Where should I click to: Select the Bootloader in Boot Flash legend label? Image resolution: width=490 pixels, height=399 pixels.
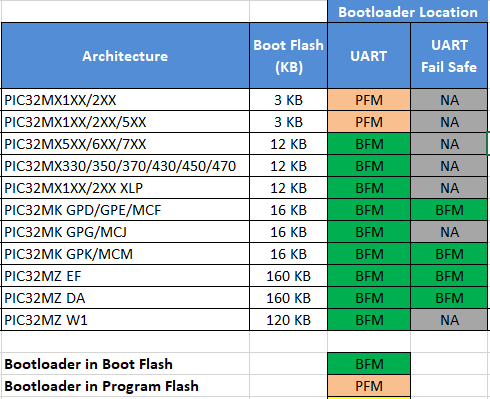point(89,364)
